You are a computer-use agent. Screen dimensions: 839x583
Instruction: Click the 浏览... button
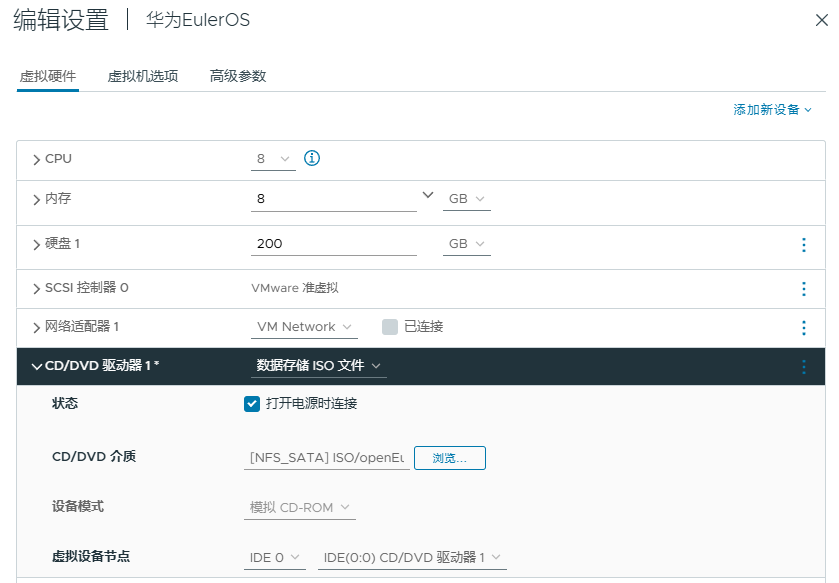(449, 458)
